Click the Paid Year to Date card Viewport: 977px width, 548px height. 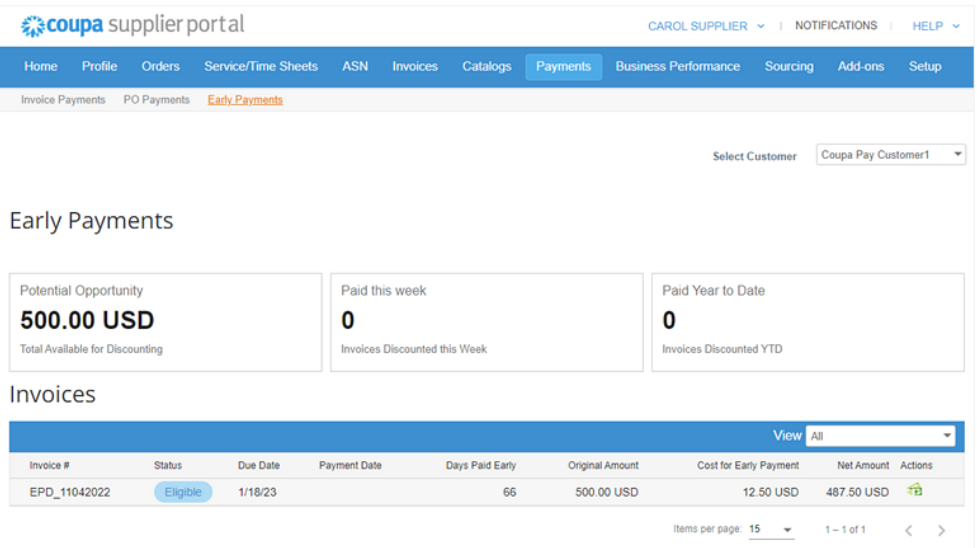(x=808, y=322)
